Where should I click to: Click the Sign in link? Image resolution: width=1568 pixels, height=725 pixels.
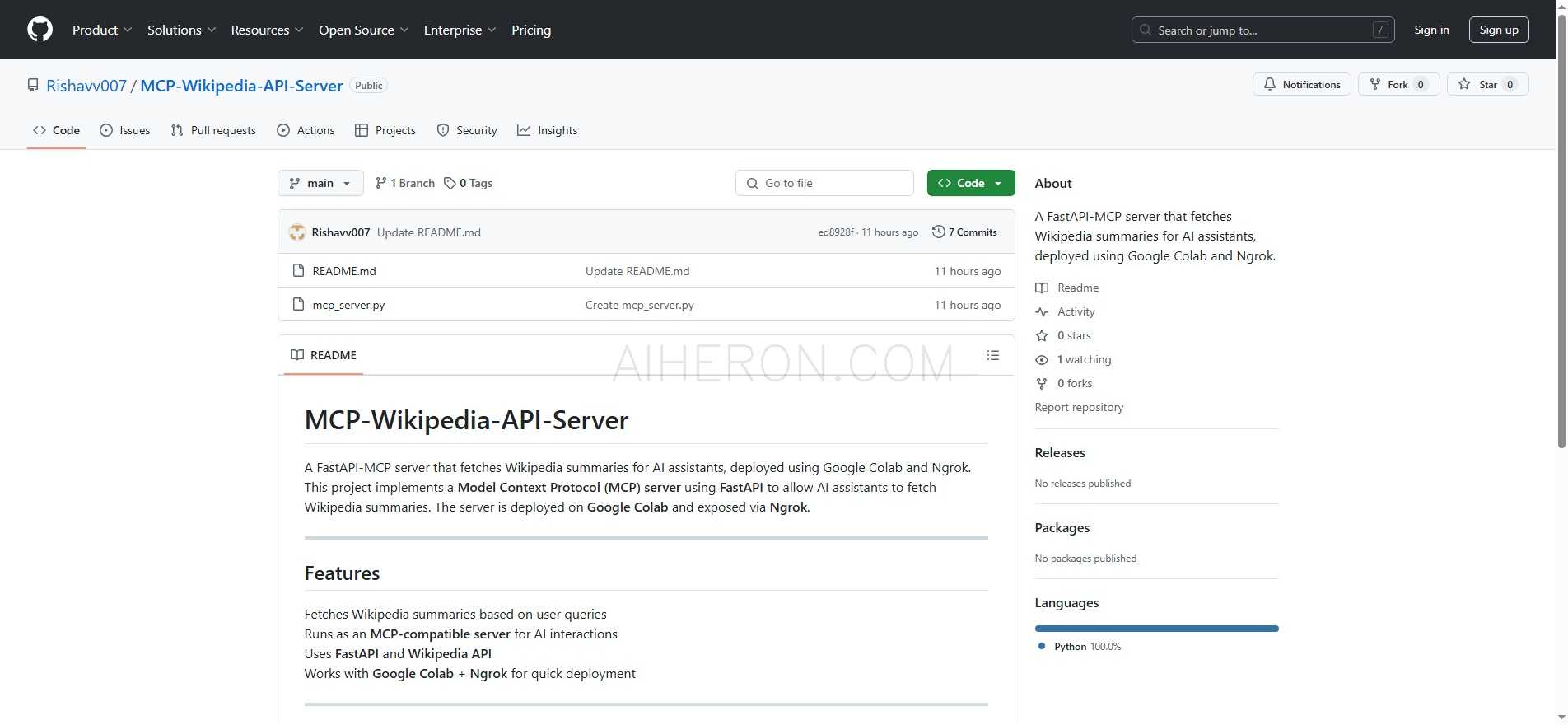1431,30
